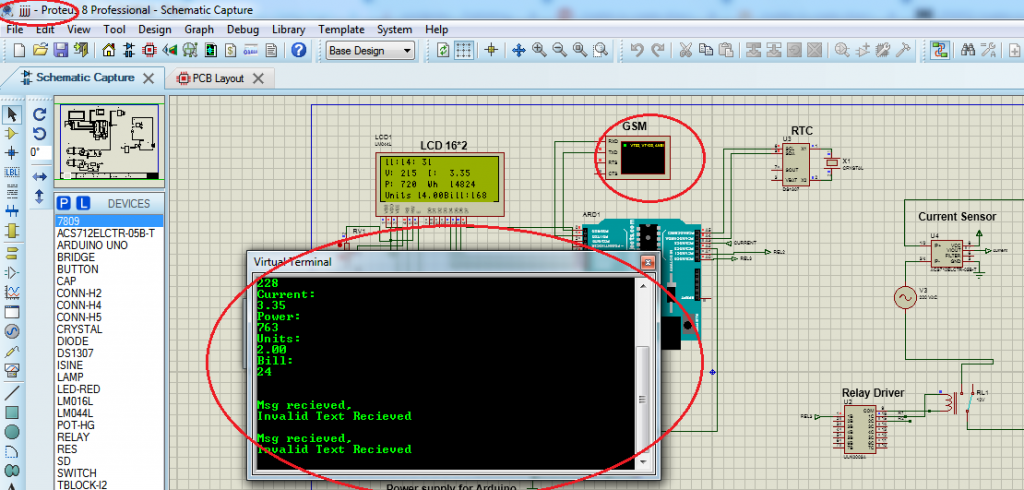The image size is (1024, 490).
Task: Select ARDUINO UNO in the devices list
Action: click(92, 245)
